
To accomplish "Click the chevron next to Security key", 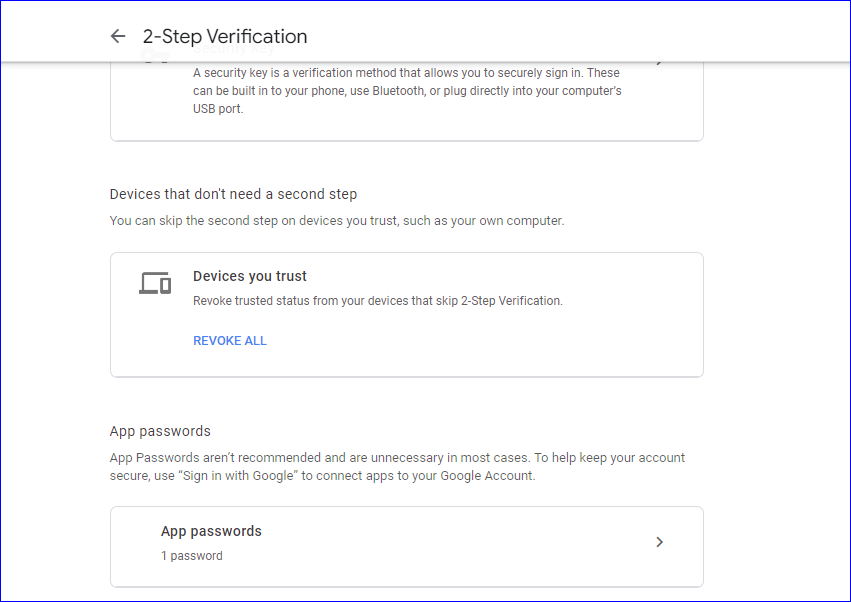I will pyautogui.click(x=659, y=58).
